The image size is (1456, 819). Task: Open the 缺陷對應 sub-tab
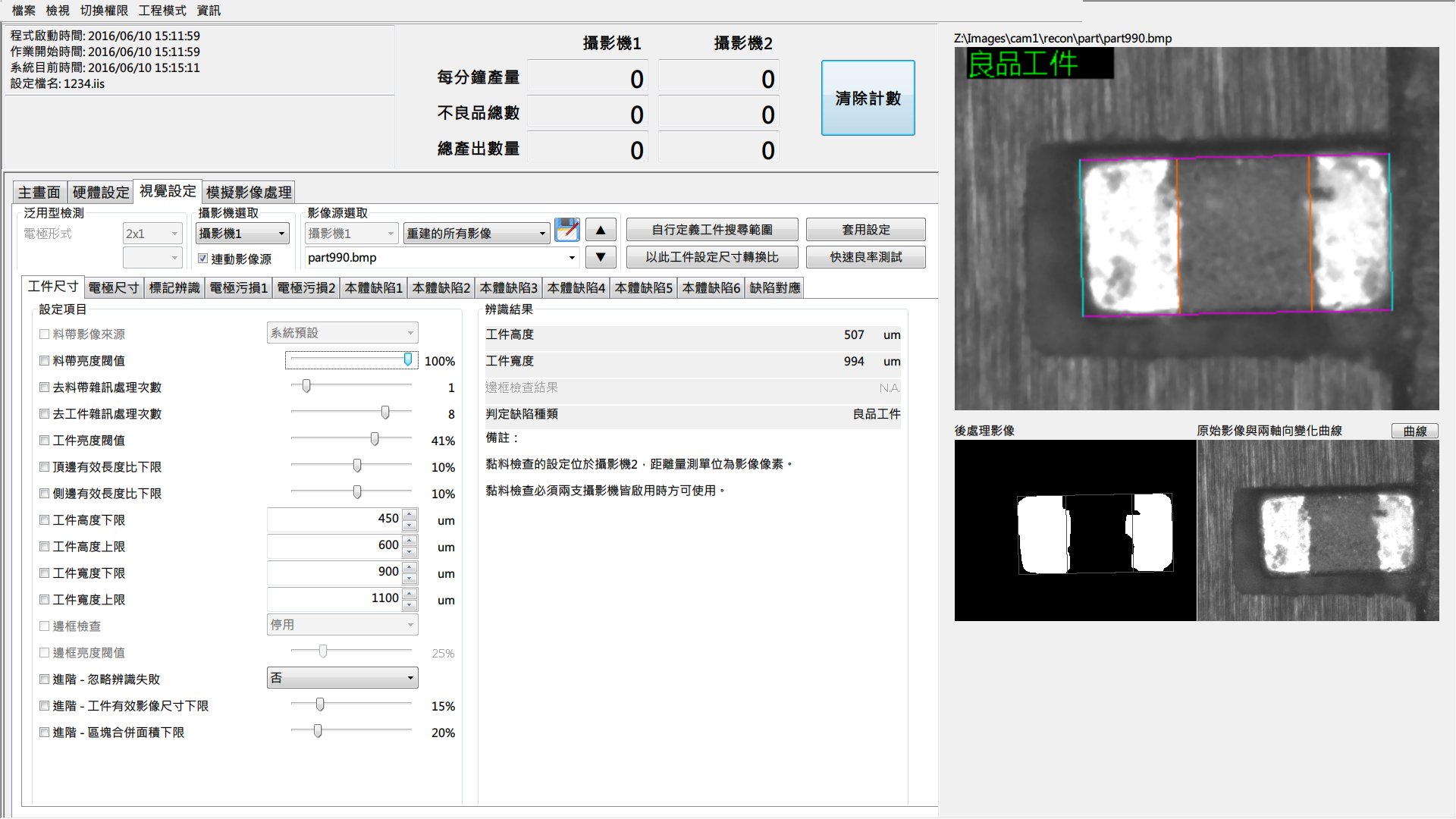pos(775,288)
